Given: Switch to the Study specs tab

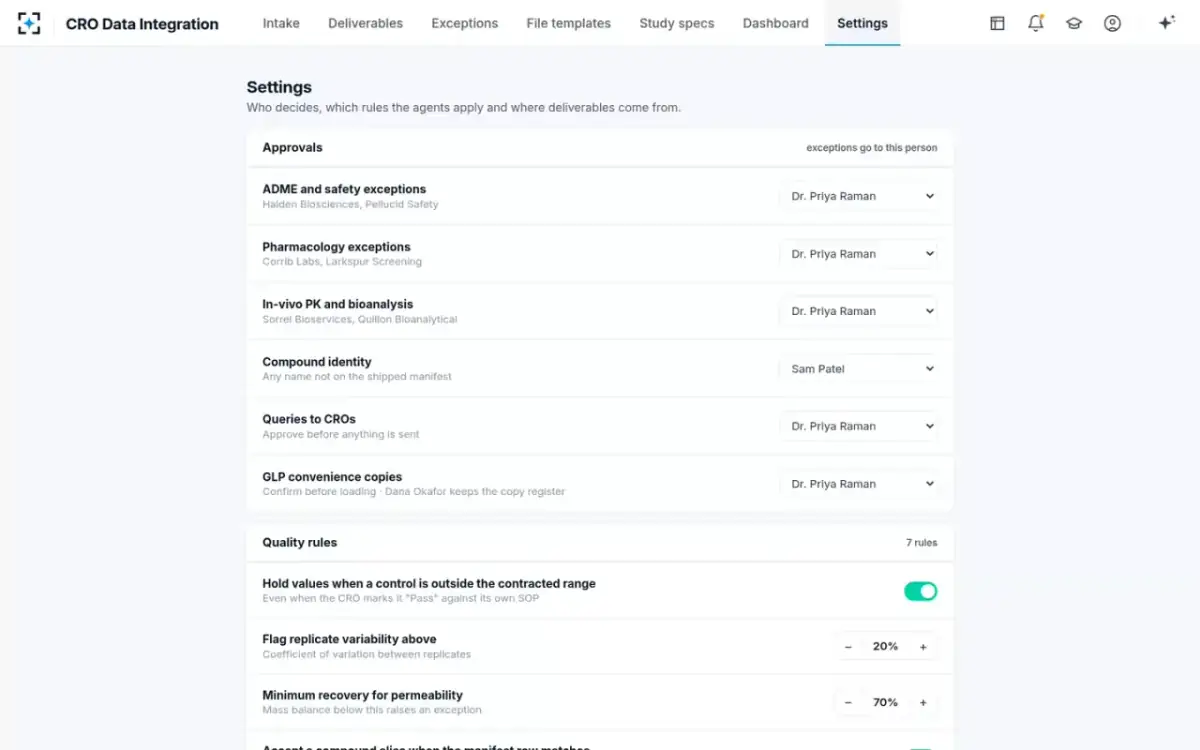Looking at the screenshot, I should coord(677,23).
